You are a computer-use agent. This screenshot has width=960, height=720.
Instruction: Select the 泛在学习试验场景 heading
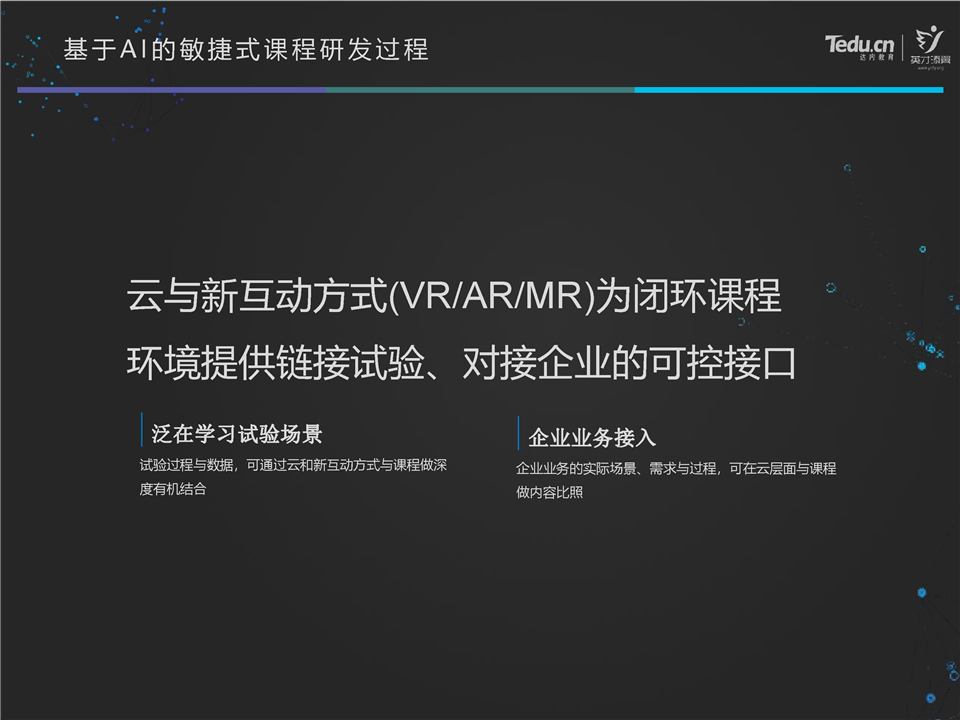[236, 434]
